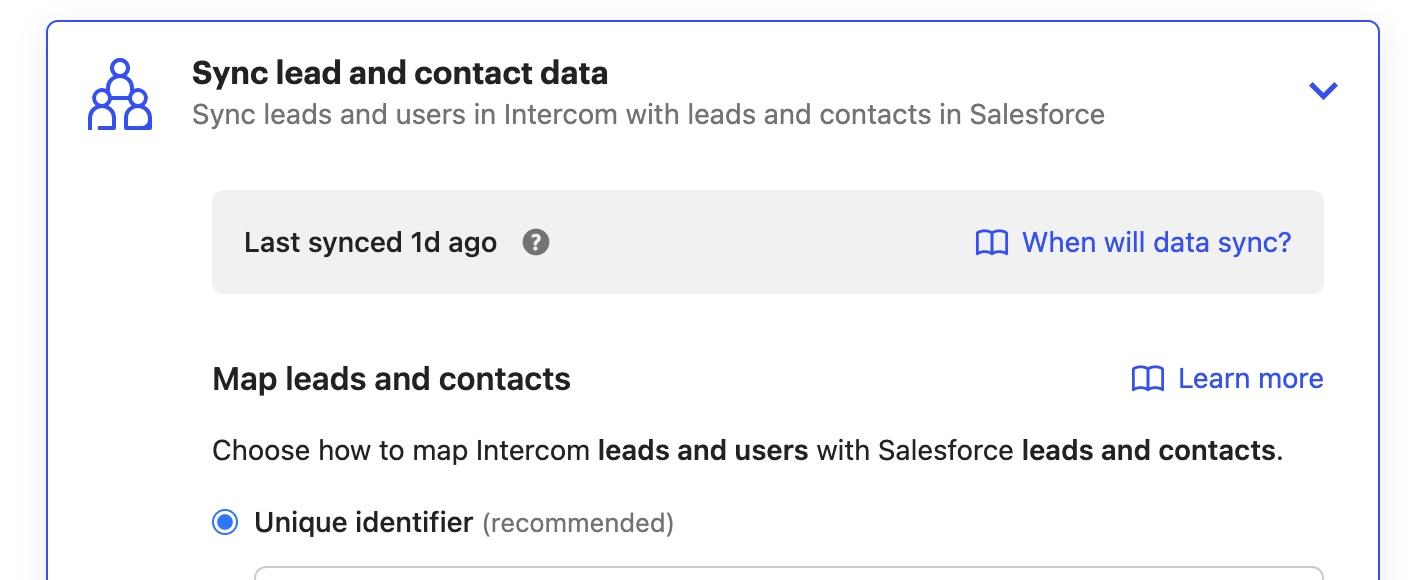
Task: Click the word Salesforce in the subtitle
Action: (1037, 114)
